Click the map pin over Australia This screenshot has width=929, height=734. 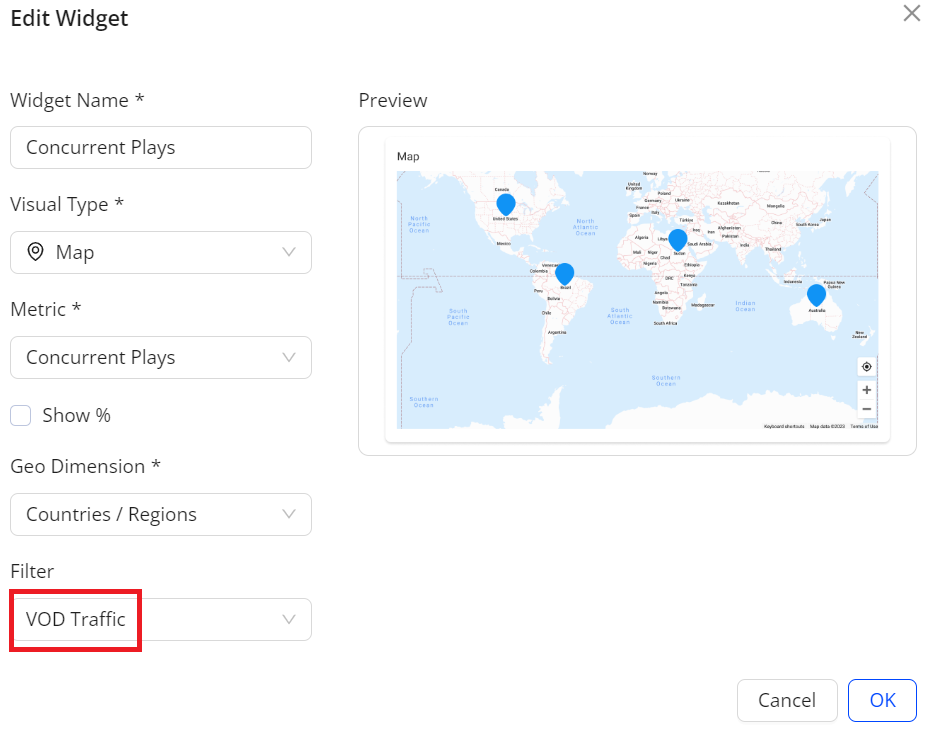tap(816, 294)
